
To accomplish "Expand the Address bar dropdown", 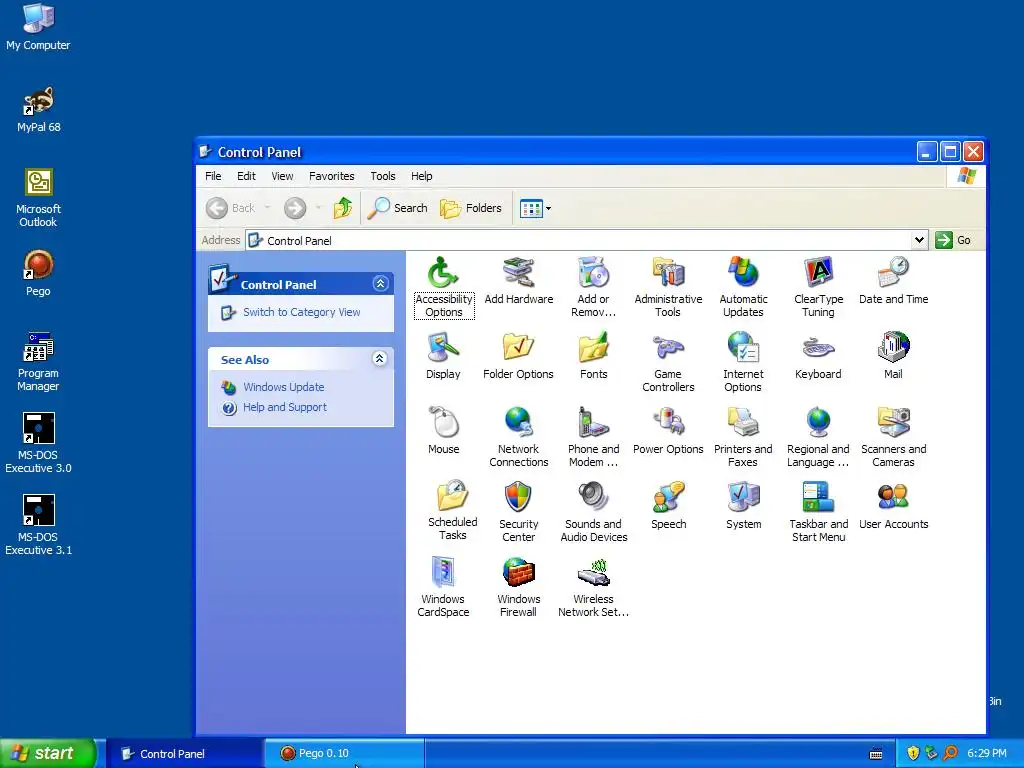I will click(919, 240).
